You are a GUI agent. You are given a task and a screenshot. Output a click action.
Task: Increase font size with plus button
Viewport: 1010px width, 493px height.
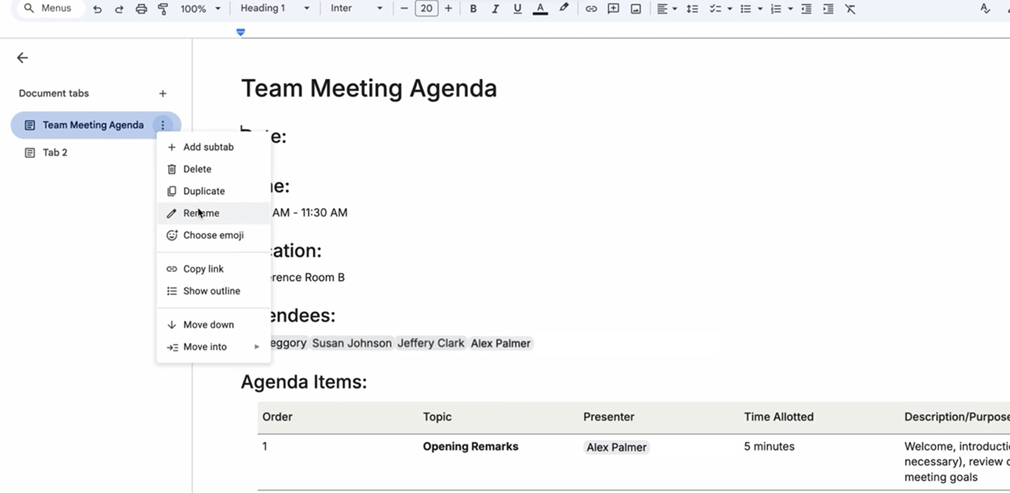pyautogui.click(x=448, y=8)
